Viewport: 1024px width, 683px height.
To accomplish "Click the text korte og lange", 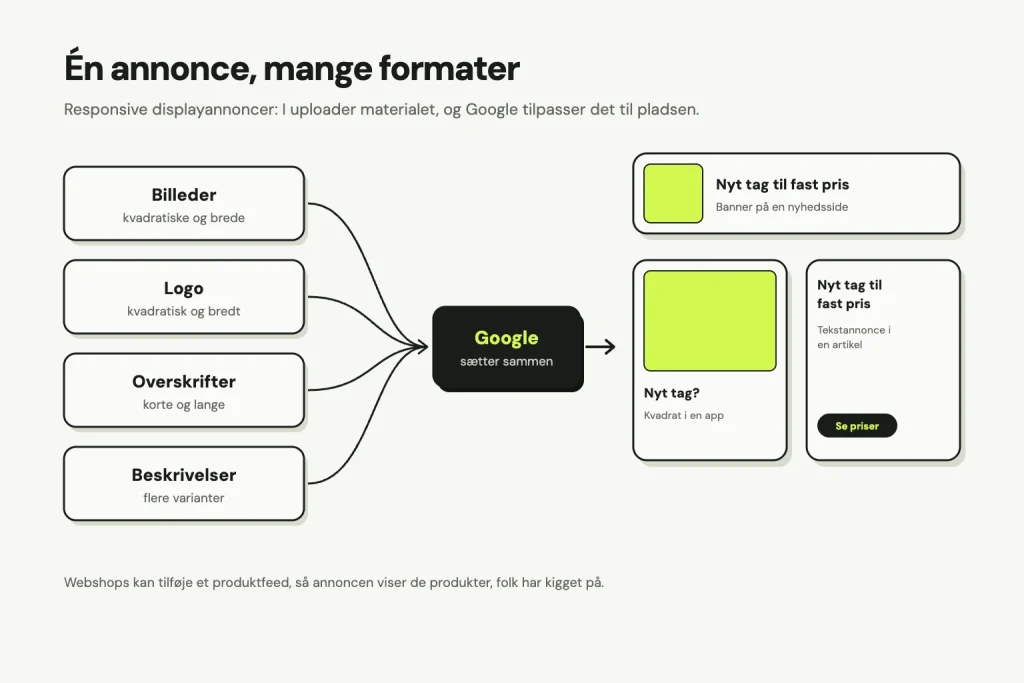I will click(184, 405).
